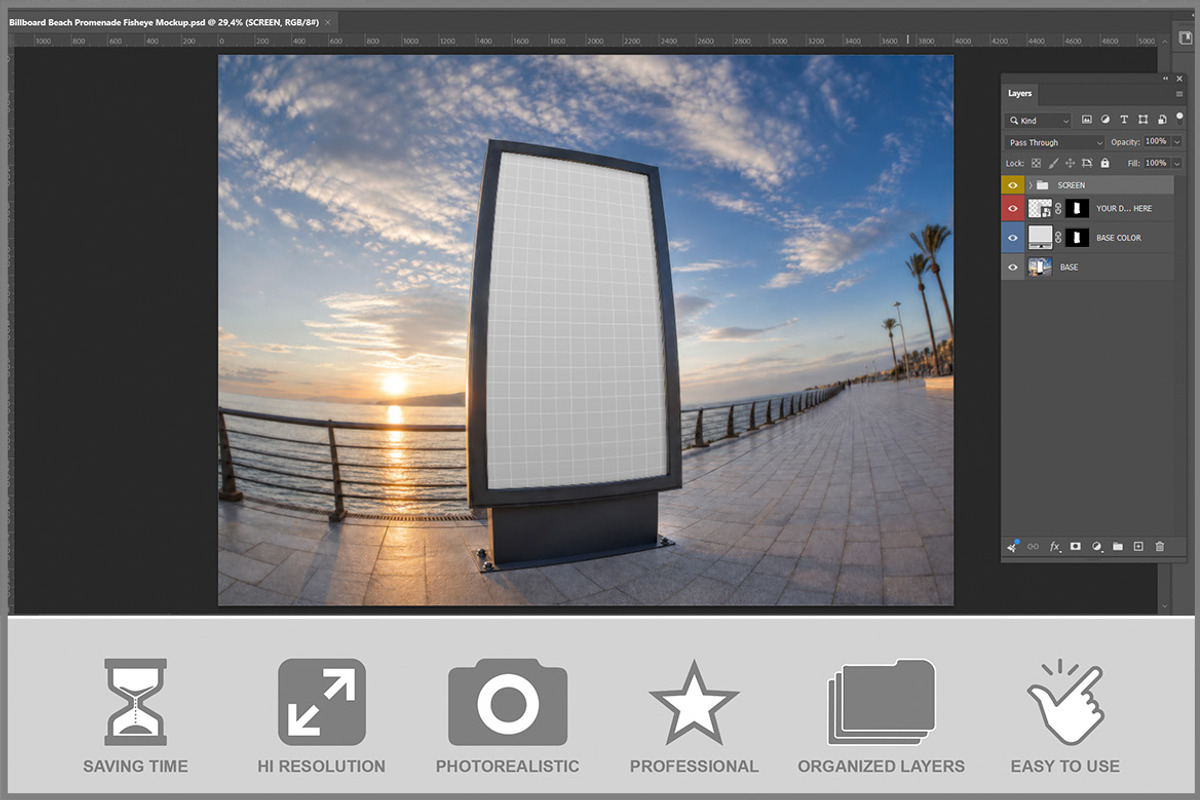Delete layer with trash icon
Viewport: 1200px width, 800px height.
click(1160, 547)
